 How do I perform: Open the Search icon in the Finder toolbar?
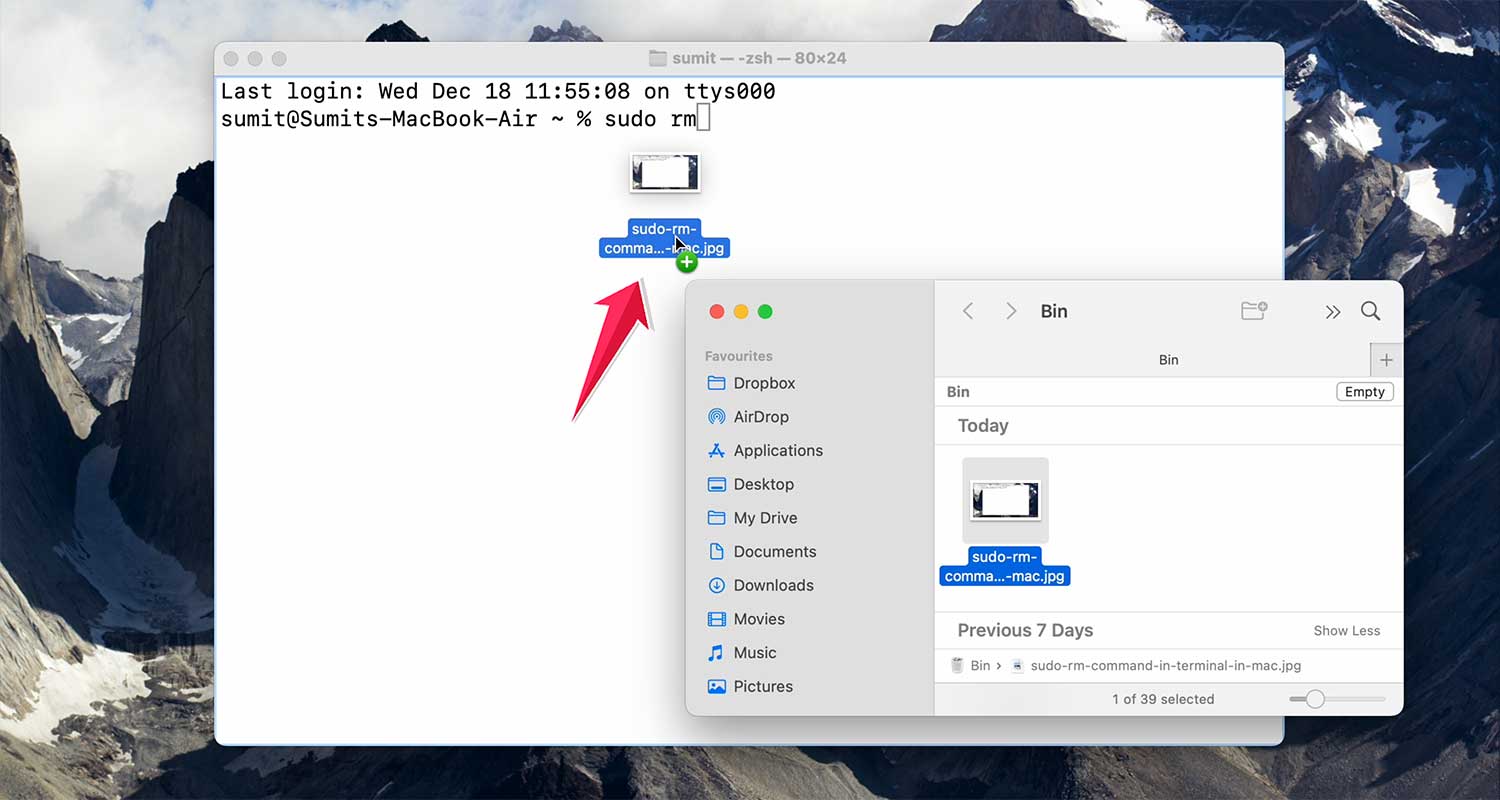1371,311
